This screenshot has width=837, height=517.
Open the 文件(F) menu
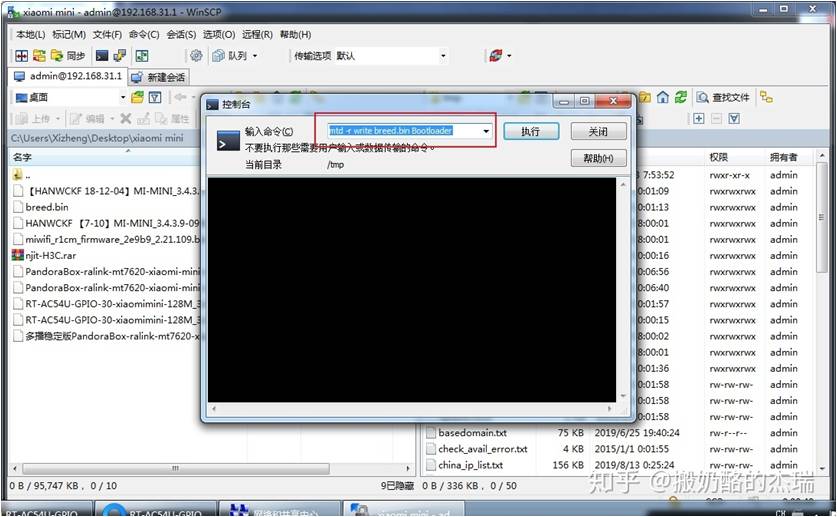tap(107, 35)
